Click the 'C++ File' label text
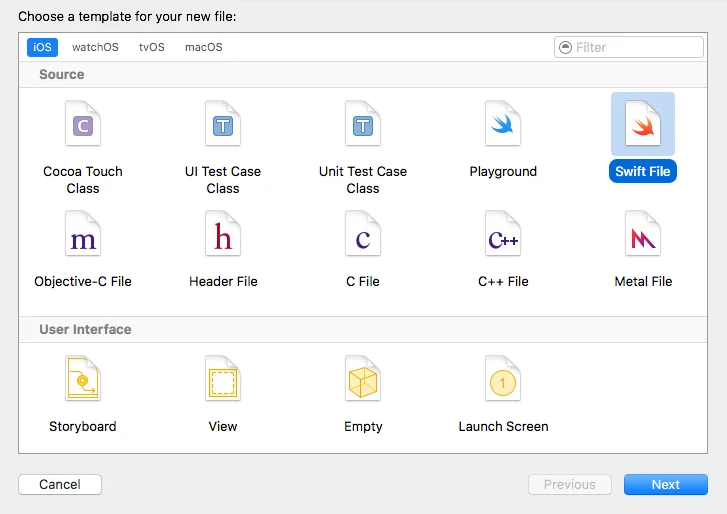 (x=503, y=281)
